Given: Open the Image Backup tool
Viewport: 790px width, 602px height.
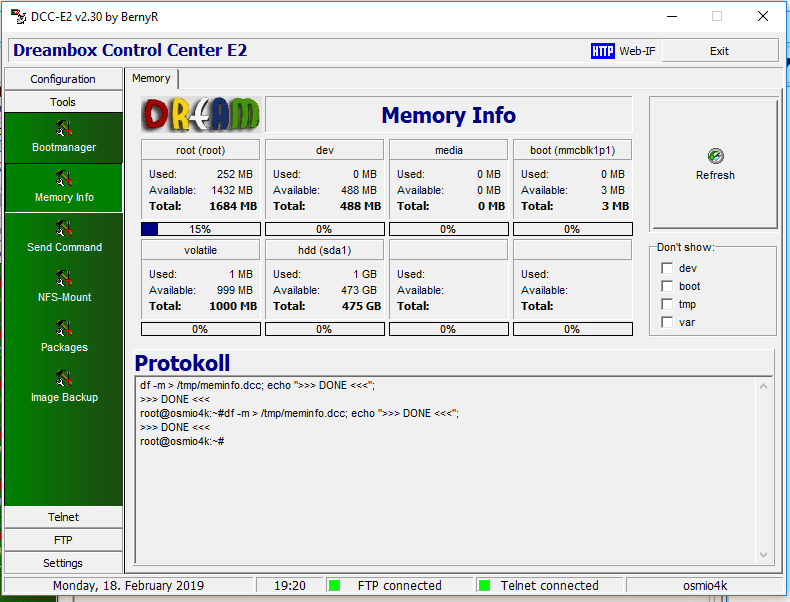Looking at the screenshot, I should coord(63,387).
